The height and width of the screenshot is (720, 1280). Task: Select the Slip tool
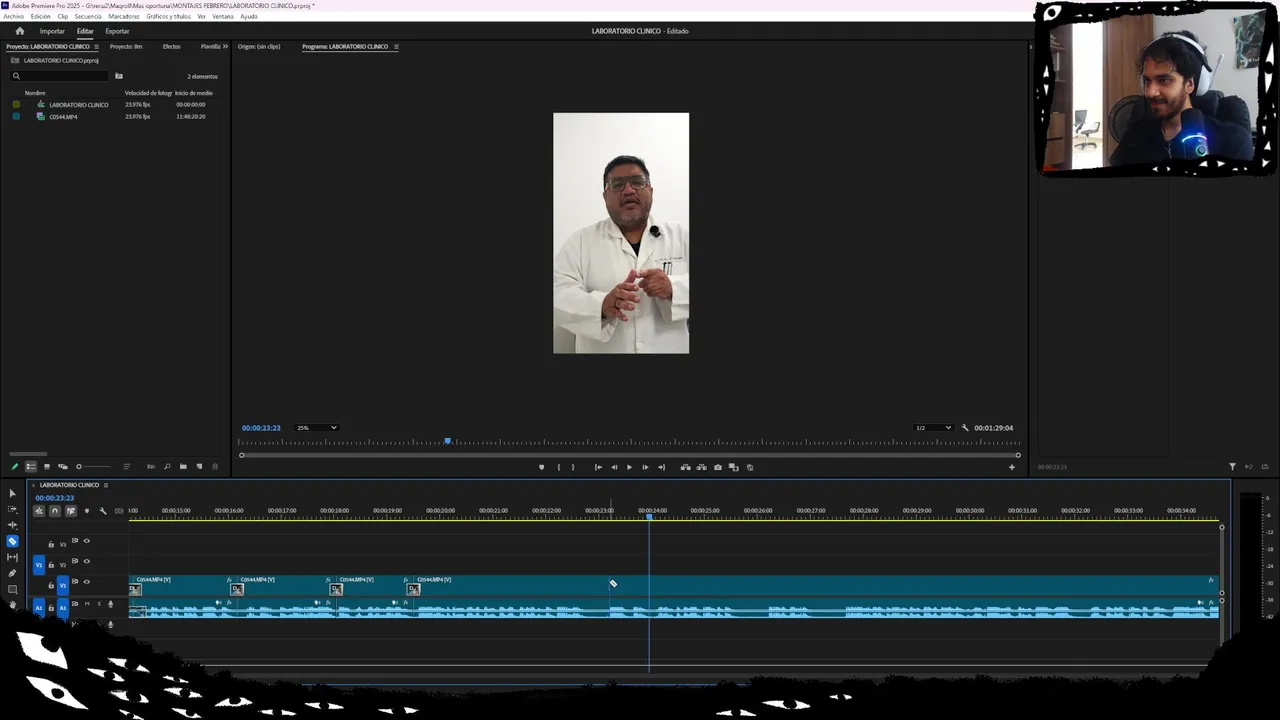click(x=12, y=557)
